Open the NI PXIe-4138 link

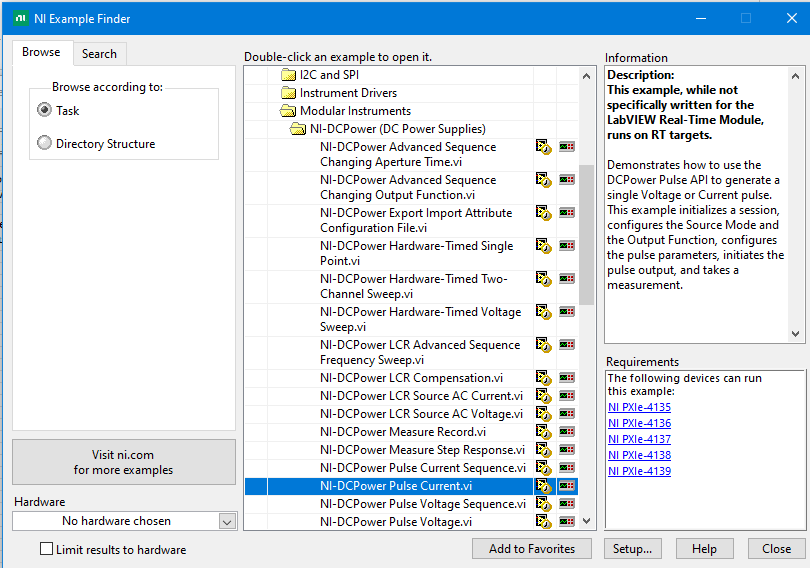pyautogui.click(x=640, y=455)
